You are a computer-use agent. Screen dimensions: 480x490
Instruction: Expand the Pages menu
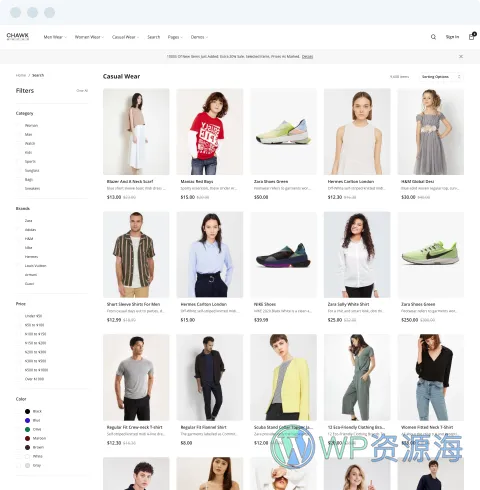(x=175, y=37)
